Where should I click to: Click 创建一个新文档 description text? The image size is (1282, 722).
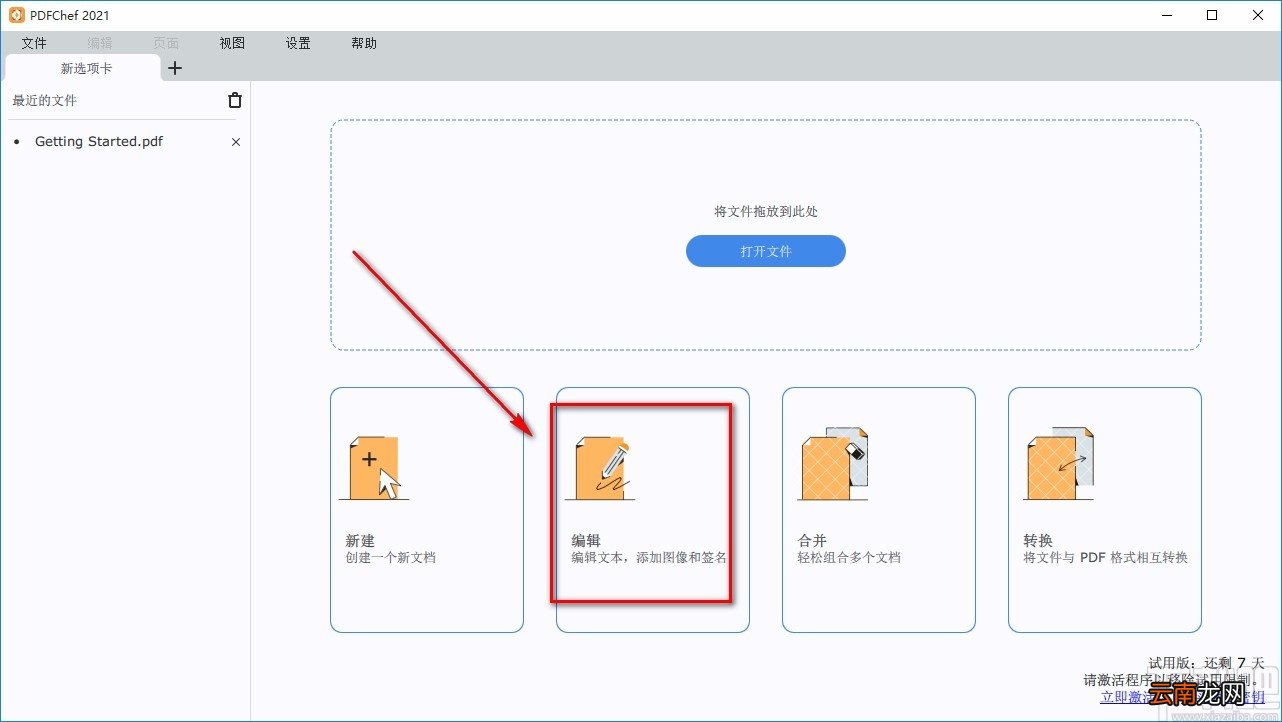tap(391, 558)
